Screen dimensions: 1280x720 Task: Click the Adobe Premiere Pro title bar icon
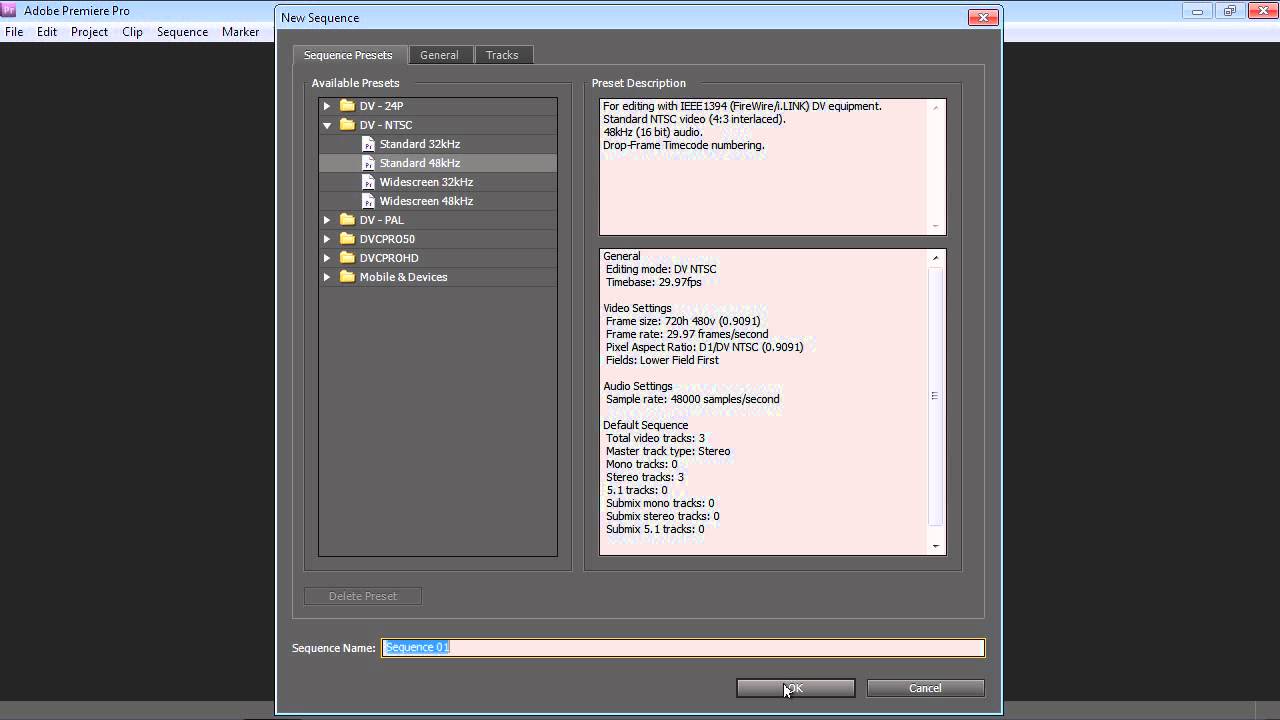pyautogui.click(x=9, y=11)
